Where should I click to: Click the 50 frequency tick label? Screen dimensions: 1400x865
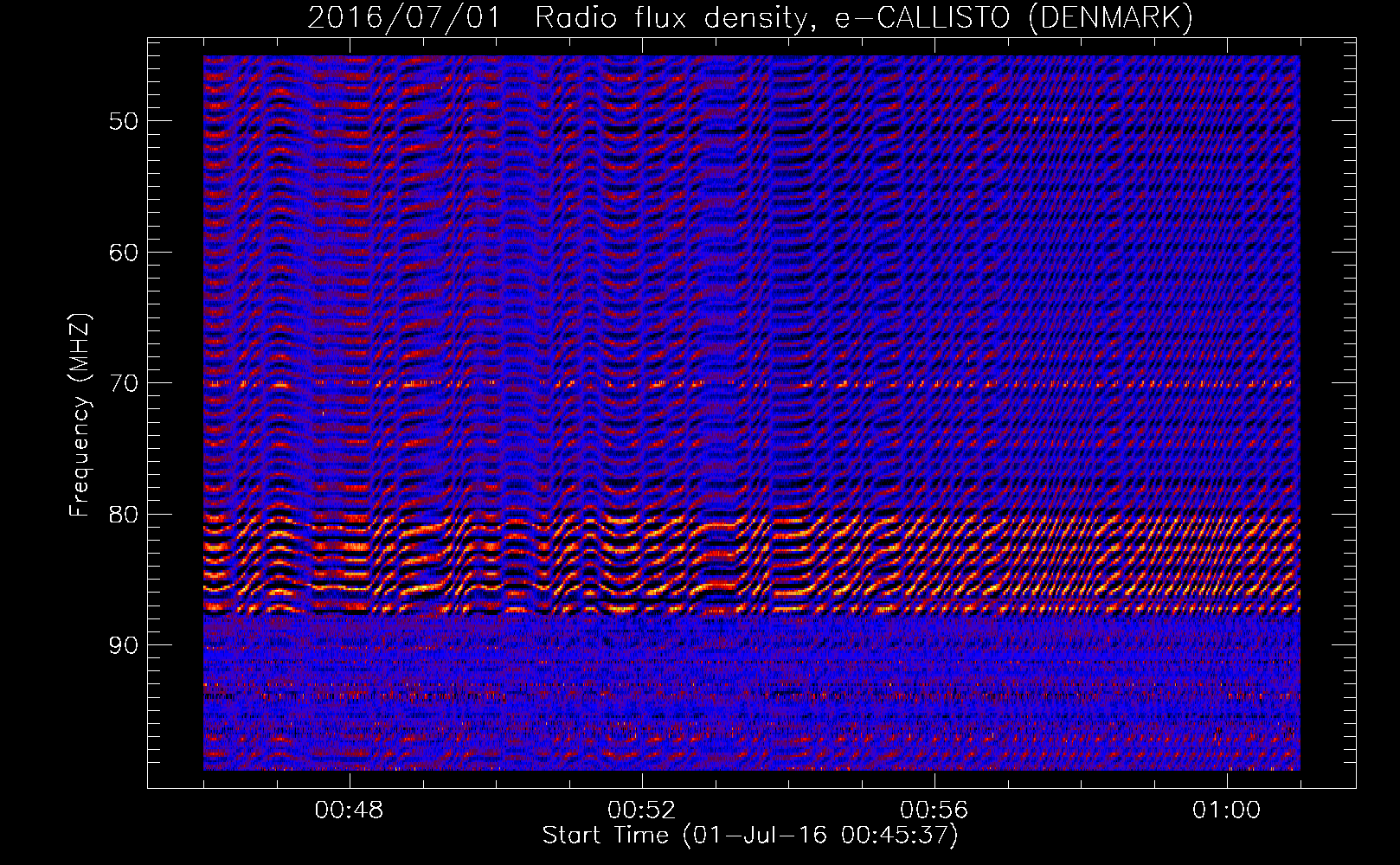(124, 121)
